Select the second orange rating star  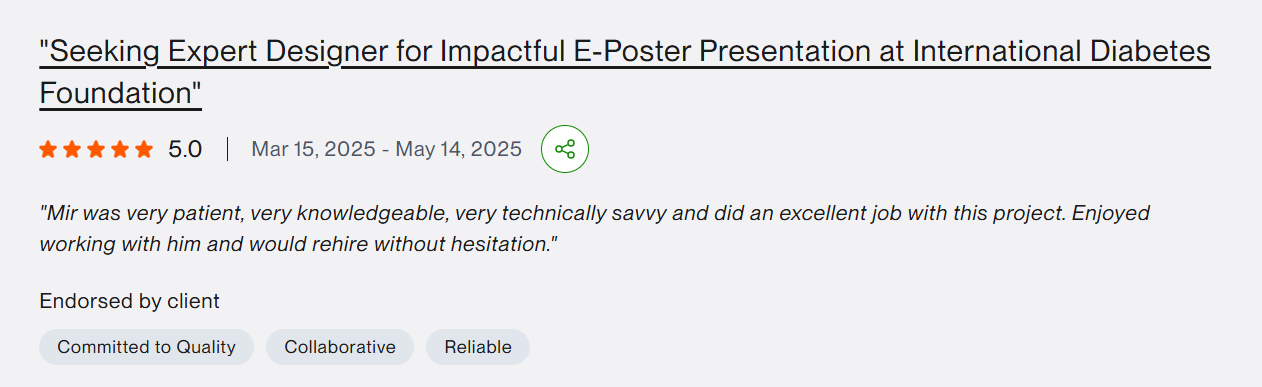[72, 150]
